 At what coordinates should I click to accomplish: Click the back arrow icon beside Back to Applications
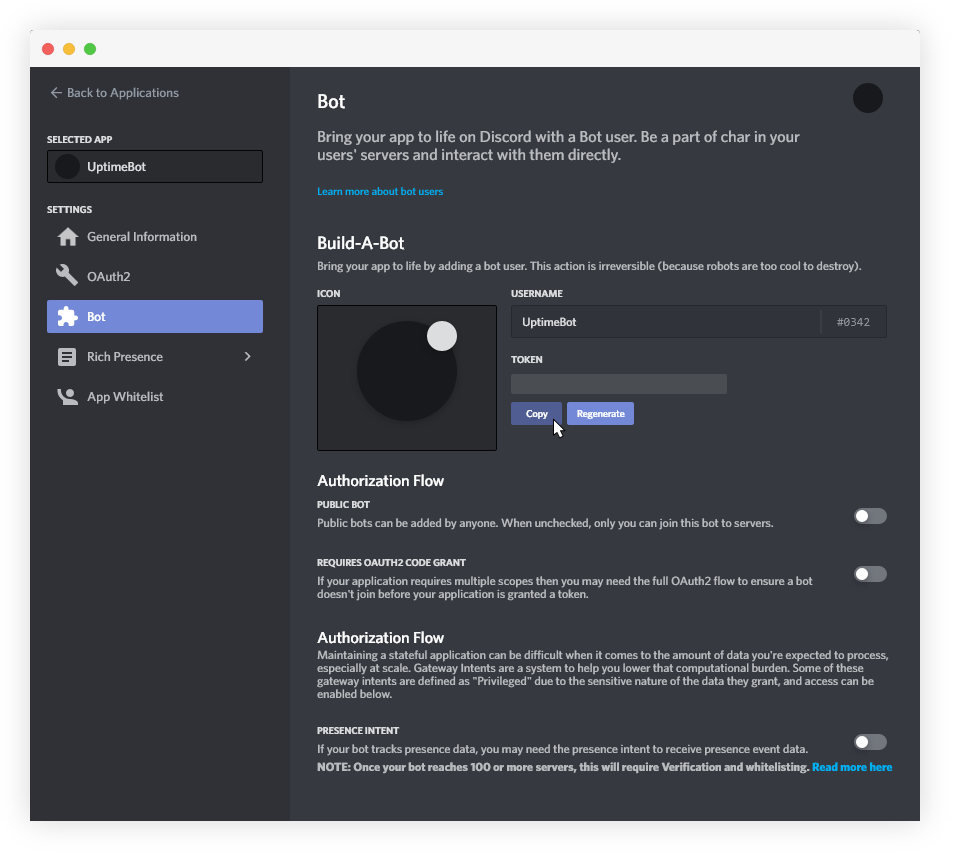[56, 93]
